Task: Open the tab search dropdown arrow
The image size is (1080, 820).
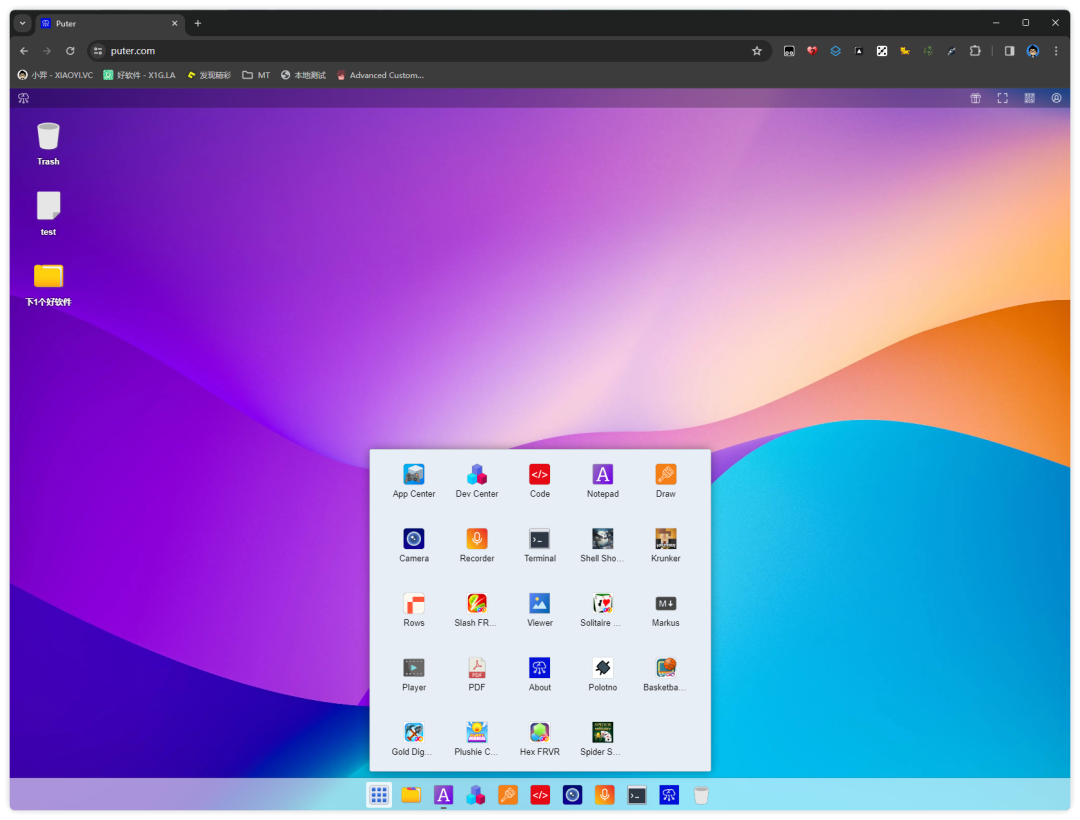Action: (23, 23)
